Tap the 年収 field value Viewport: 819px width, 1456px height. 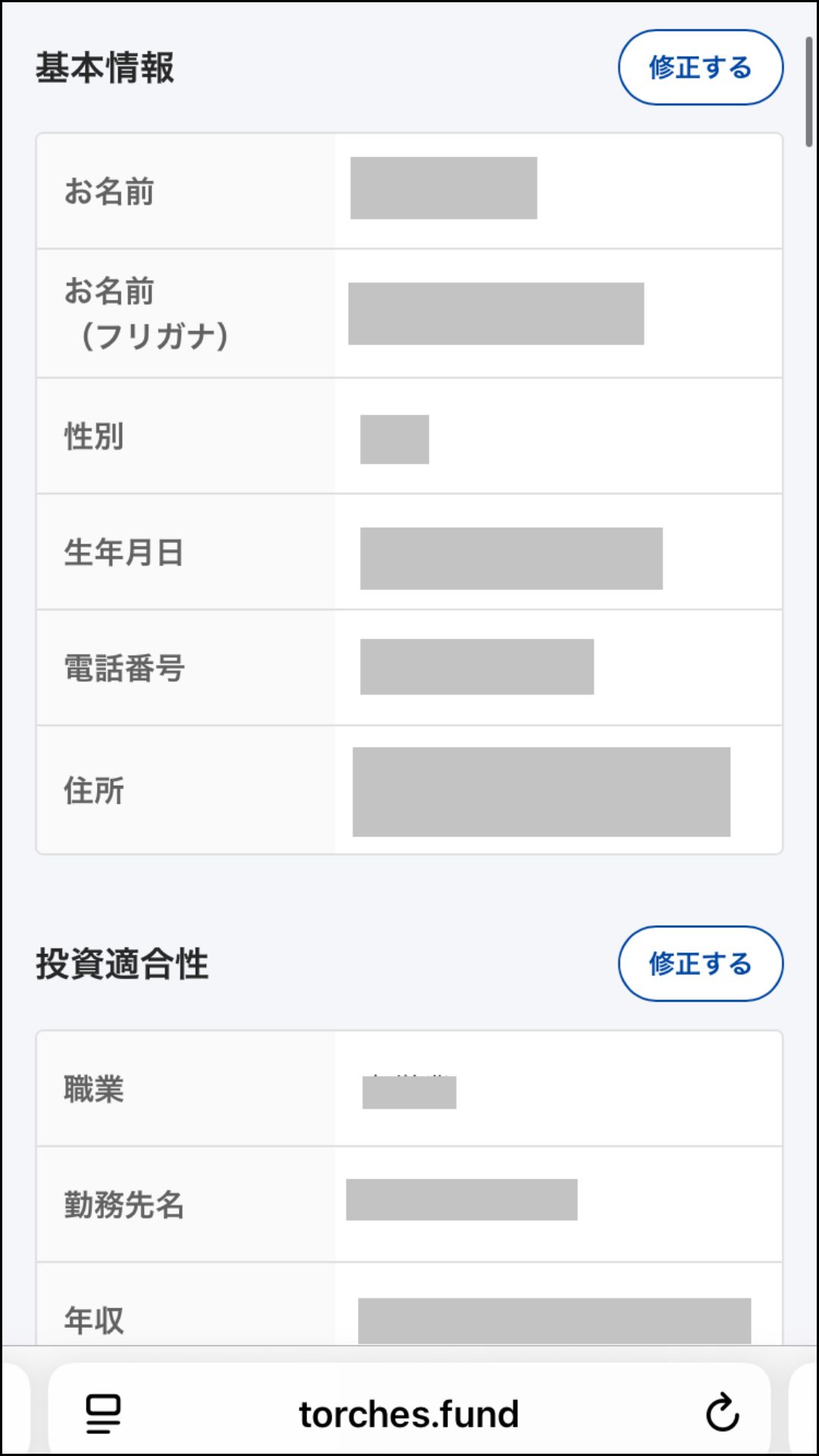[x=554, y=1320]
